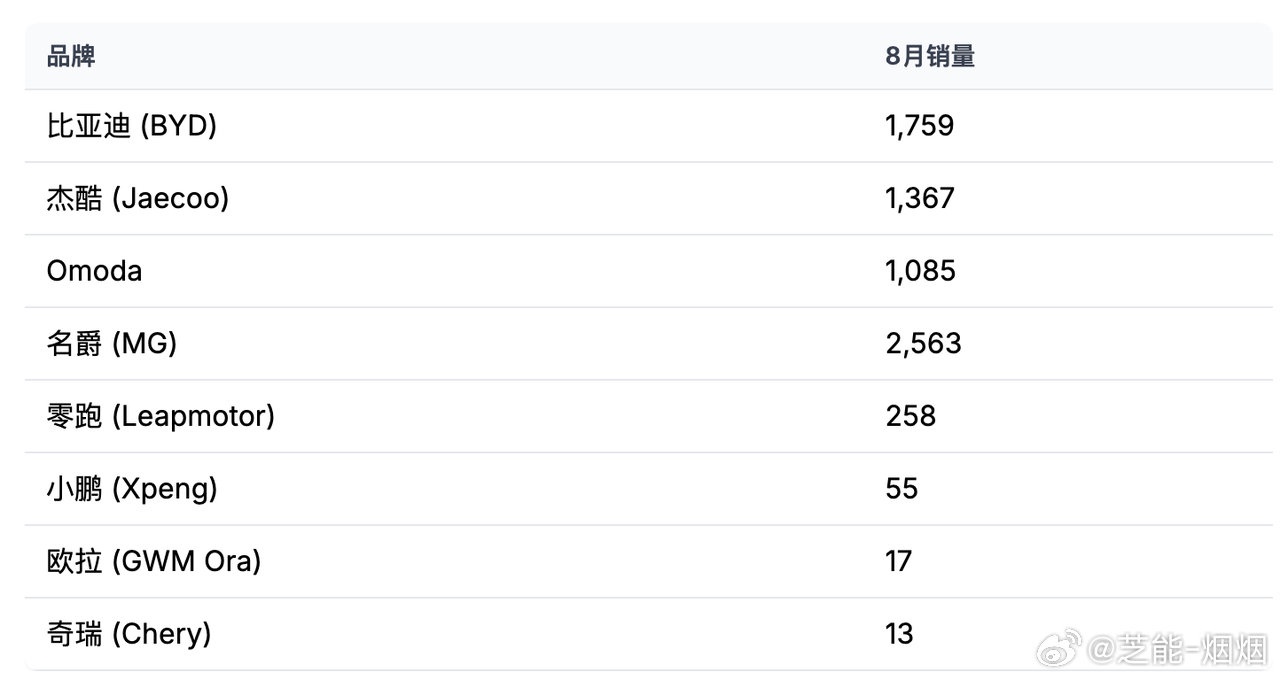
Task: Click the 零跑 (Leapmotor) brand cell
Action: [x=160, y=416]
